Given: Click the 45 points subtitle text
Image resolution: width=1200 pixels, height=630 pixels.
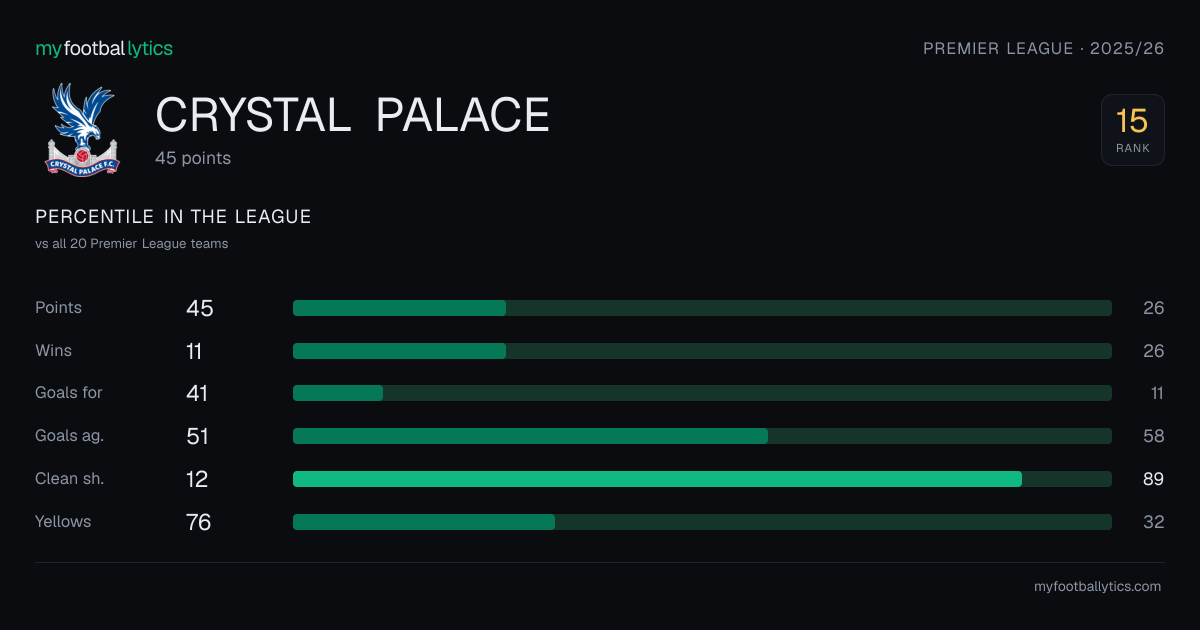Looking at the screenshot, I should 193,158.
